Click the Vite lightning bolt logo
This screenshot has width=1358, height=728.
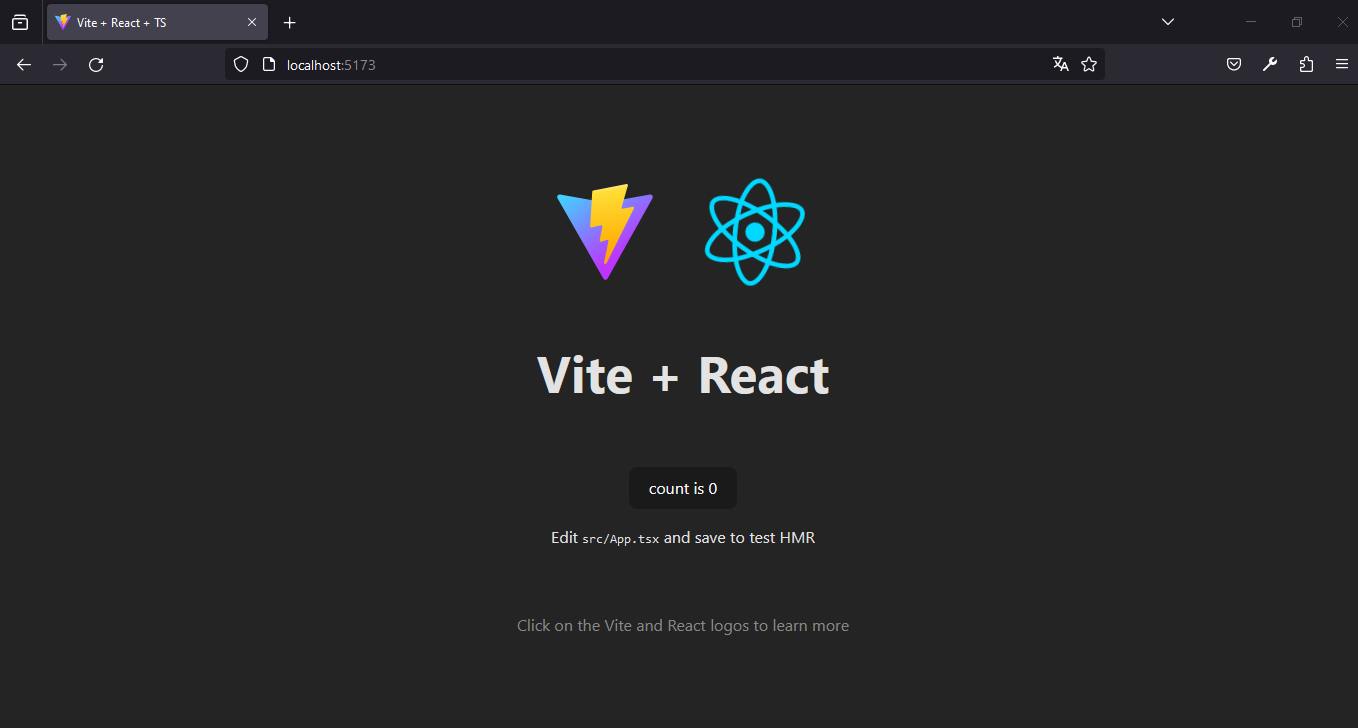604,230
